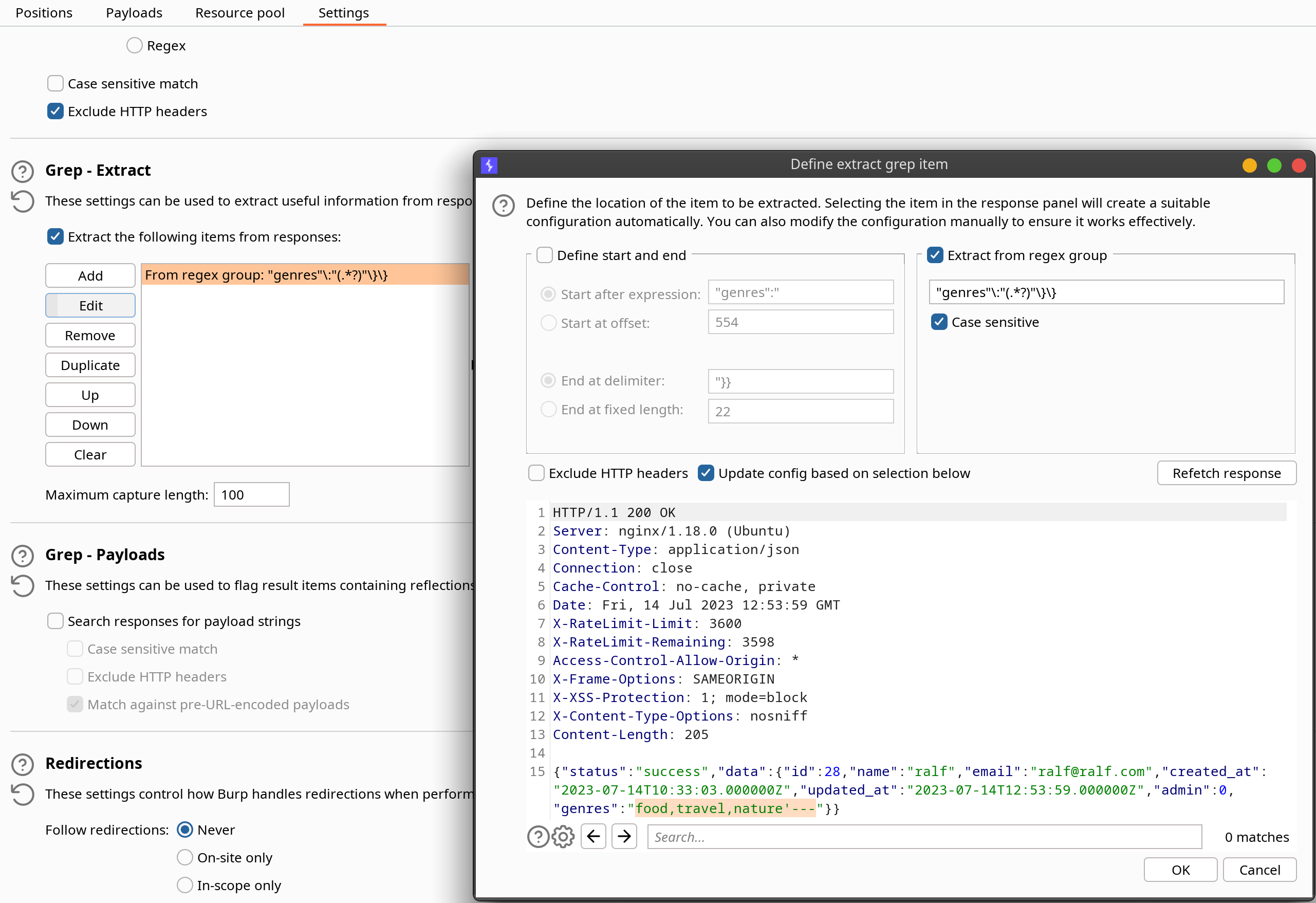Toggle Extract the following items from responses
This screenshot has width=1316, height=903.
[x=55, y=237]
